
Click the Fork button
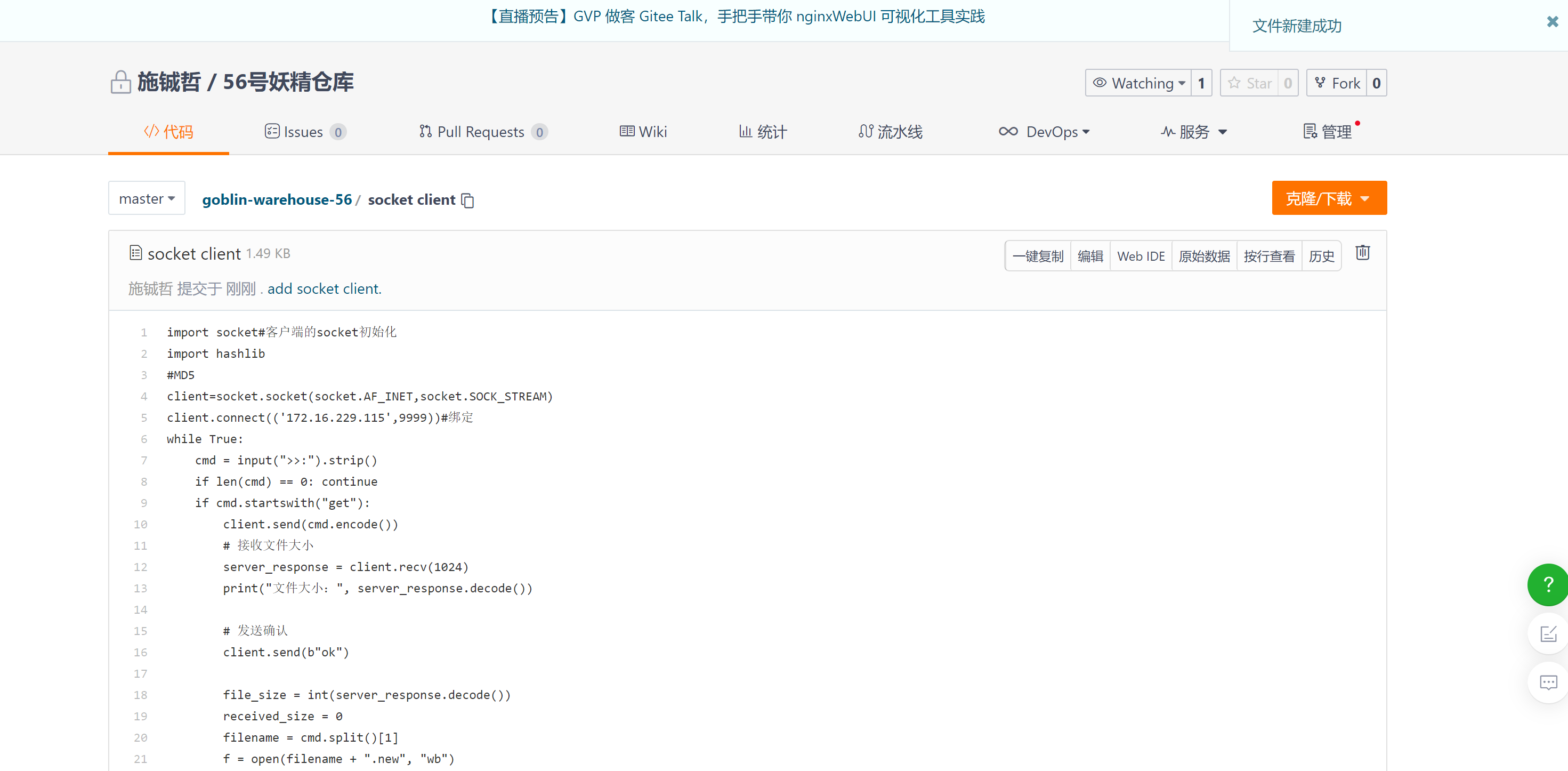coord(1337,83)
